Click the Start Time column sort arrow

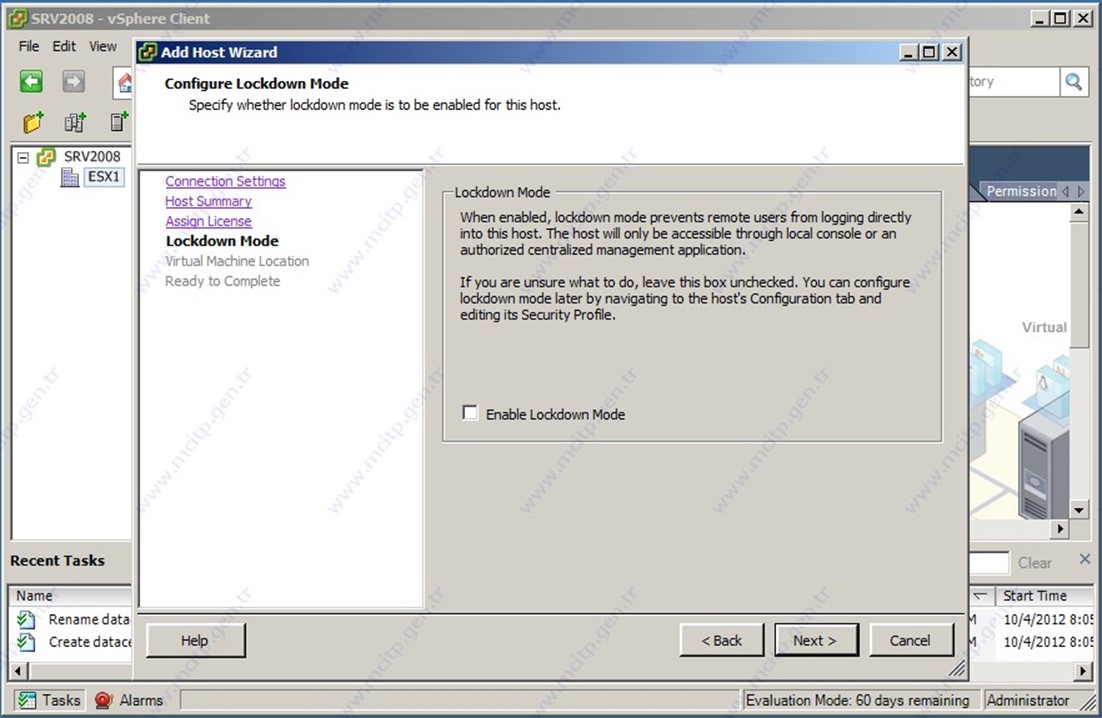[x=980, y=596]
